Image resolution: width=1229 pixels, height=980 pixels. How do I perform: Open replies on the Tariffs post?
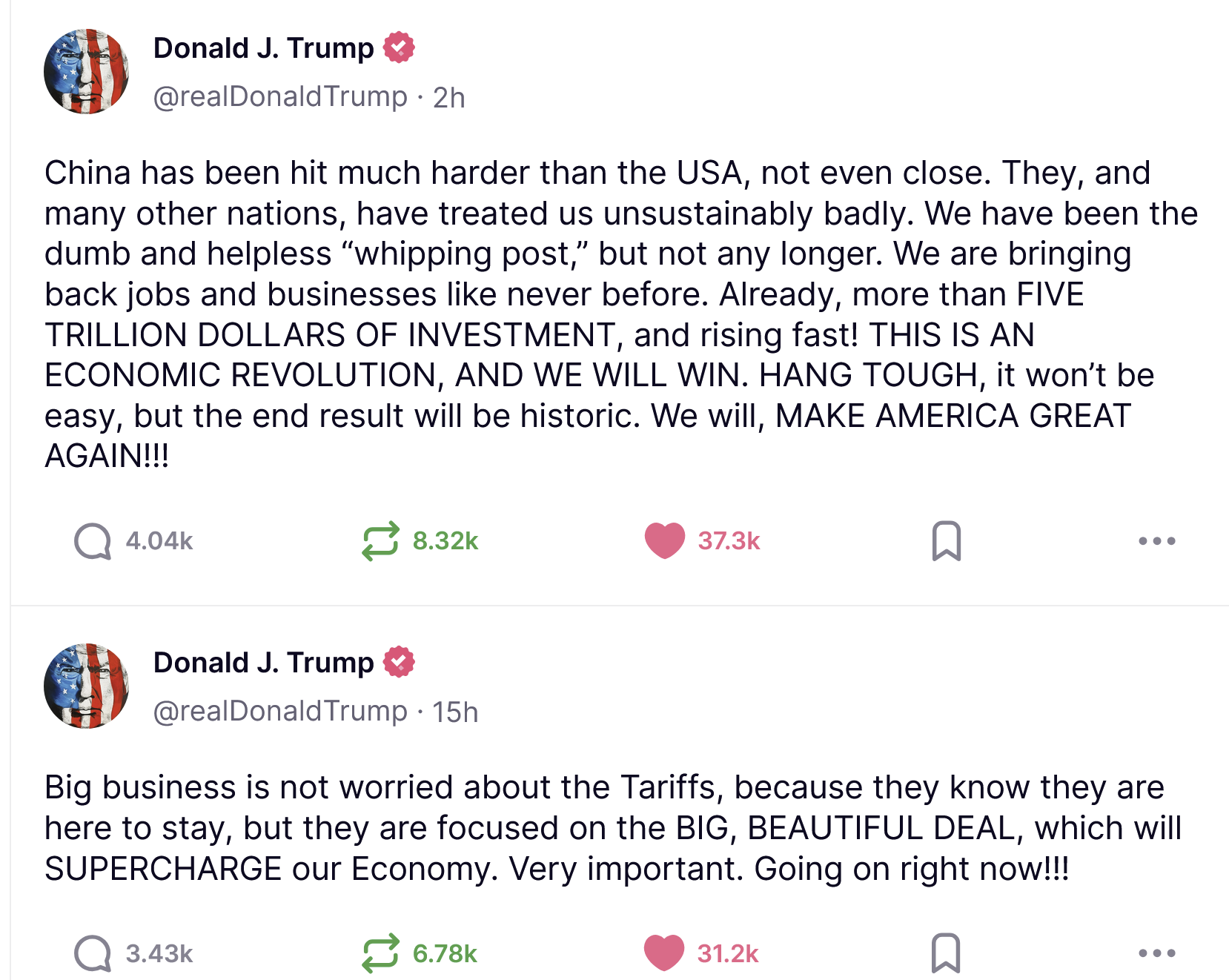pos(93,953)
